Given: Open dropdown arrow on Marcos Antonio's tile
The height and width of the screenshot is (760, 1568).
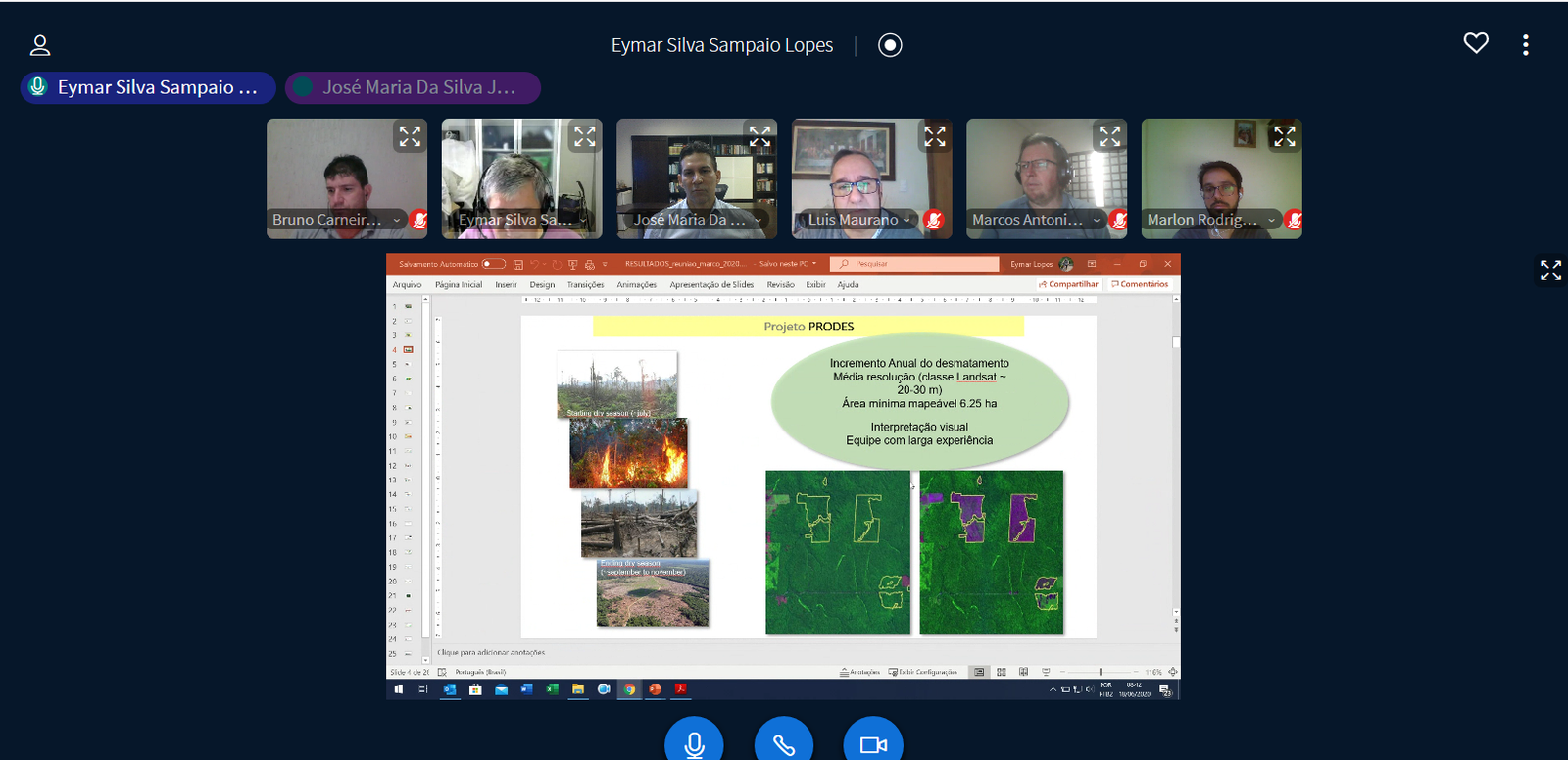Looking at the screenshot, I should [1097, 220].
